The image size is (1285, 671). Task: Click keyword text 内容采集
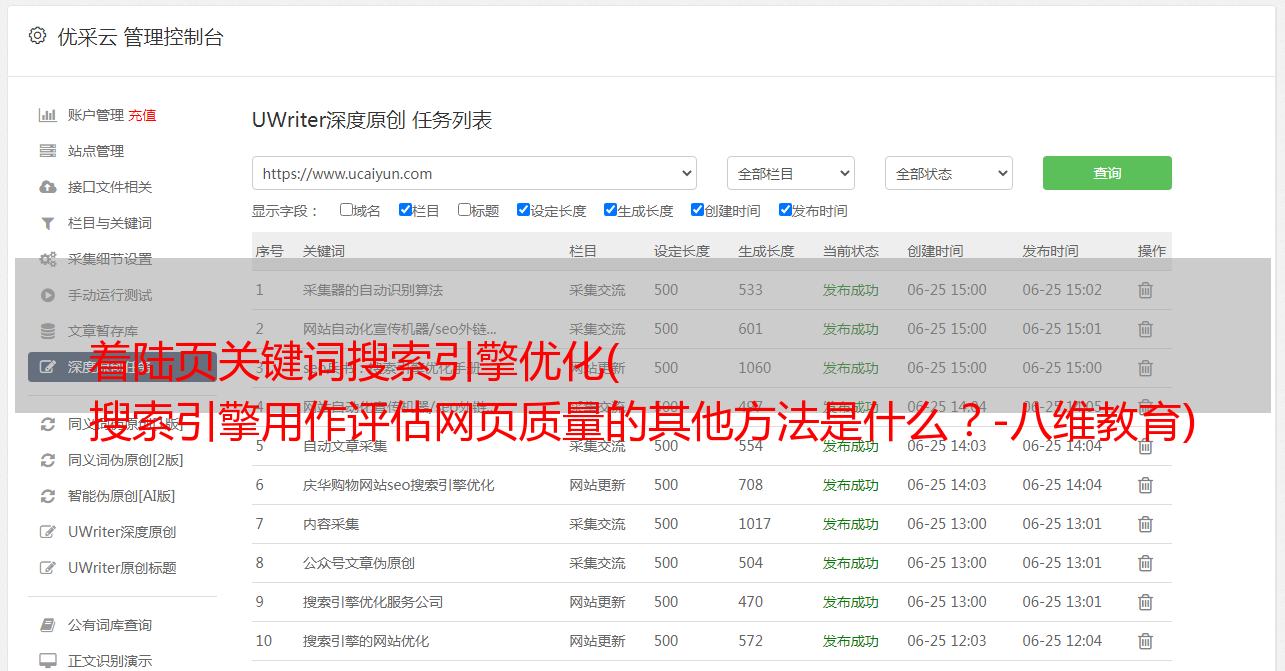[x=331, y=524]
